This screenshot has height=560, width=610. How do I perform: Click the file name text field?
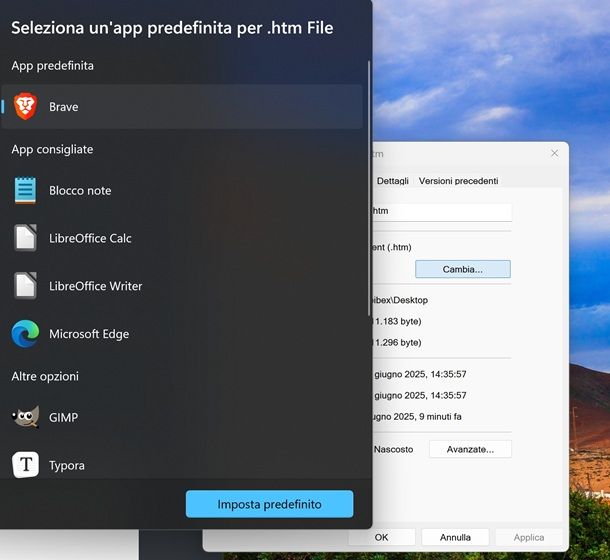point(440,212)
